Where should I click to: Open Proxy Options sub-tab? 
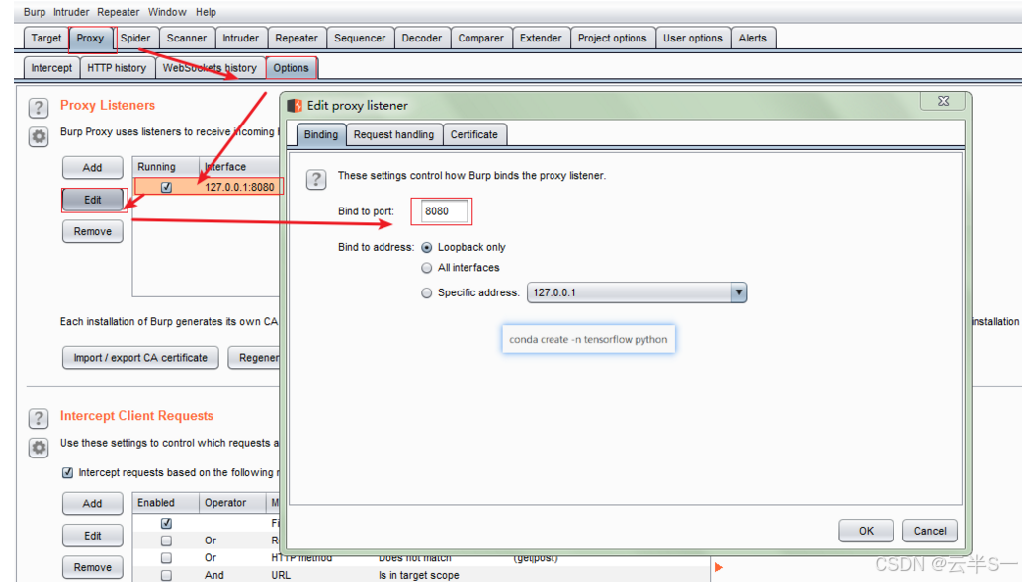point(291,68)
